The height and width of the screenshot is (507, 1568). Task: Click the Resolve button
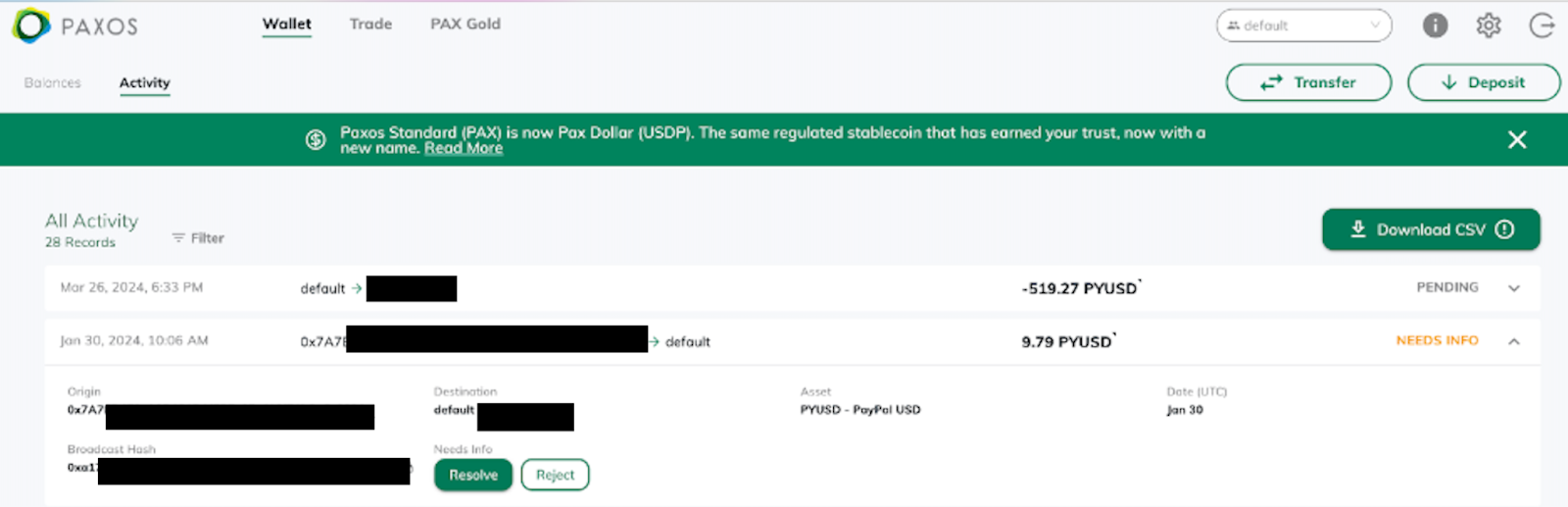(x=473, y=475)
